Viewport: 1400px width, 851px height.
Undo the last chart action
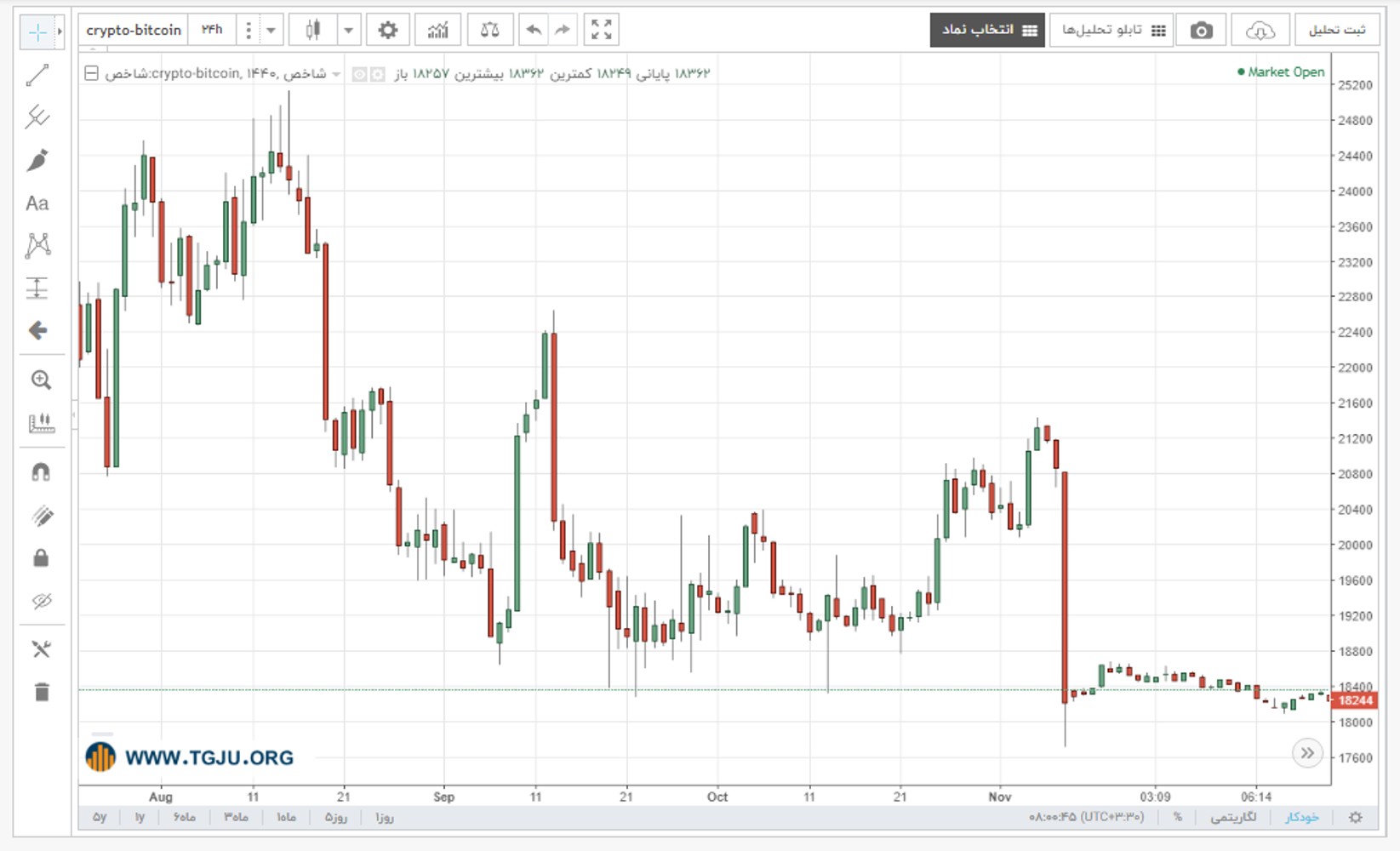(x=534, y=31)
